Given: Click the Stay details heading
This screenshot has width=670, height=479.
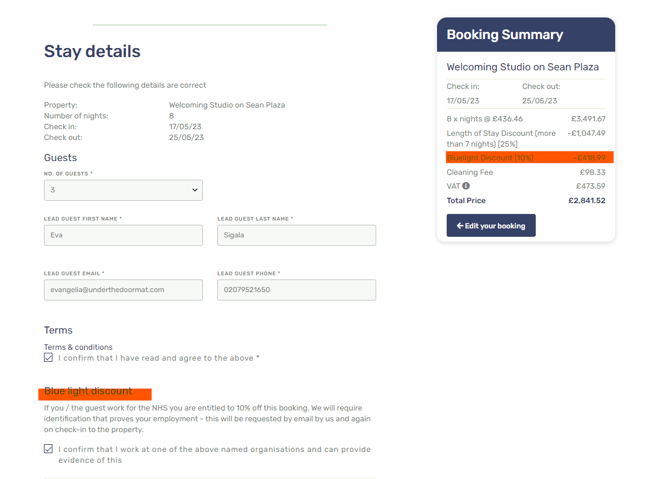Looking at the screenshot, I should coord(92,52).
